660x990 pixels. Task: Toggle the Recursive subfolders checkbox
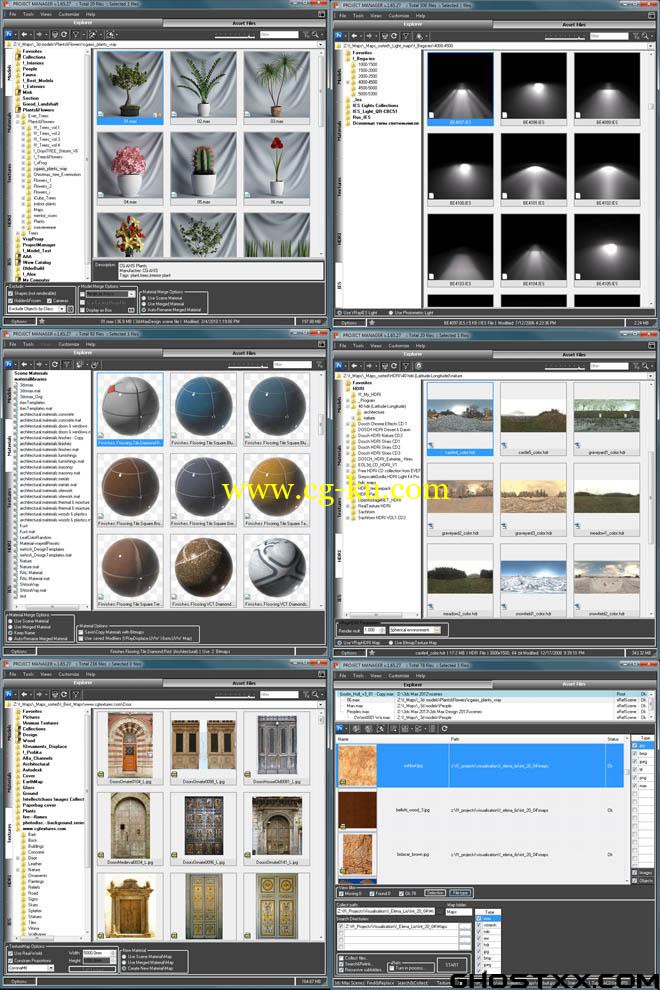(341, 970)
